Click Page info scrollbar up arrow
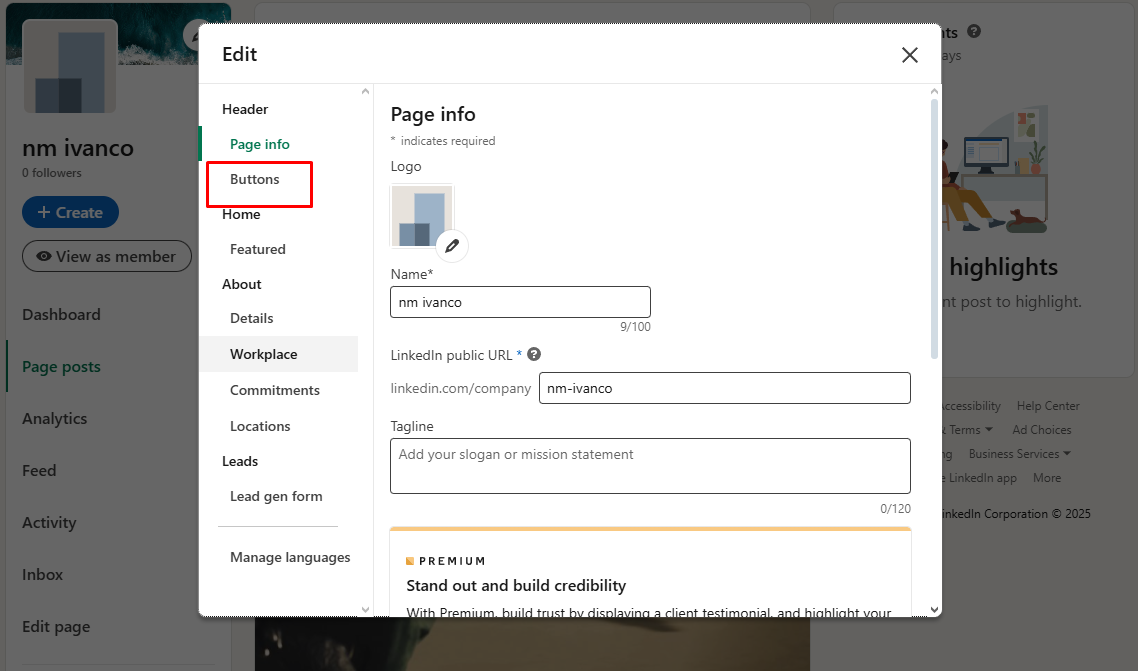1138x671 pixels. click(x=934, y=91)
